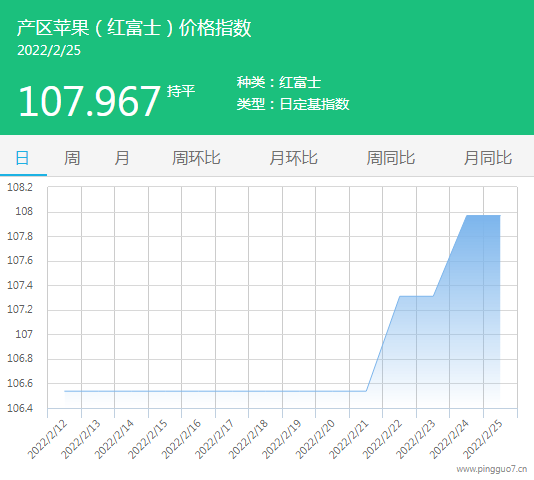Select the 月同比 tab
The height and width of the screenshot is (480, 534).
coord(488,158)
